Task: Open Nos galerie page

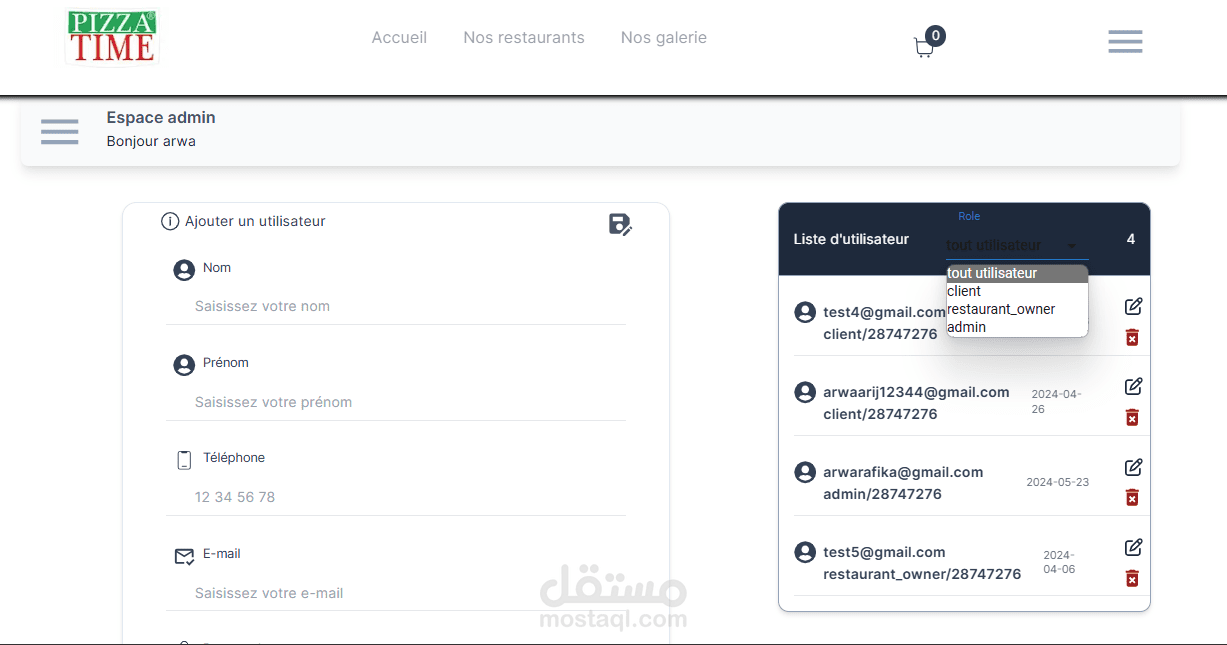Action: pyautogui.click(x=664, y=37)
